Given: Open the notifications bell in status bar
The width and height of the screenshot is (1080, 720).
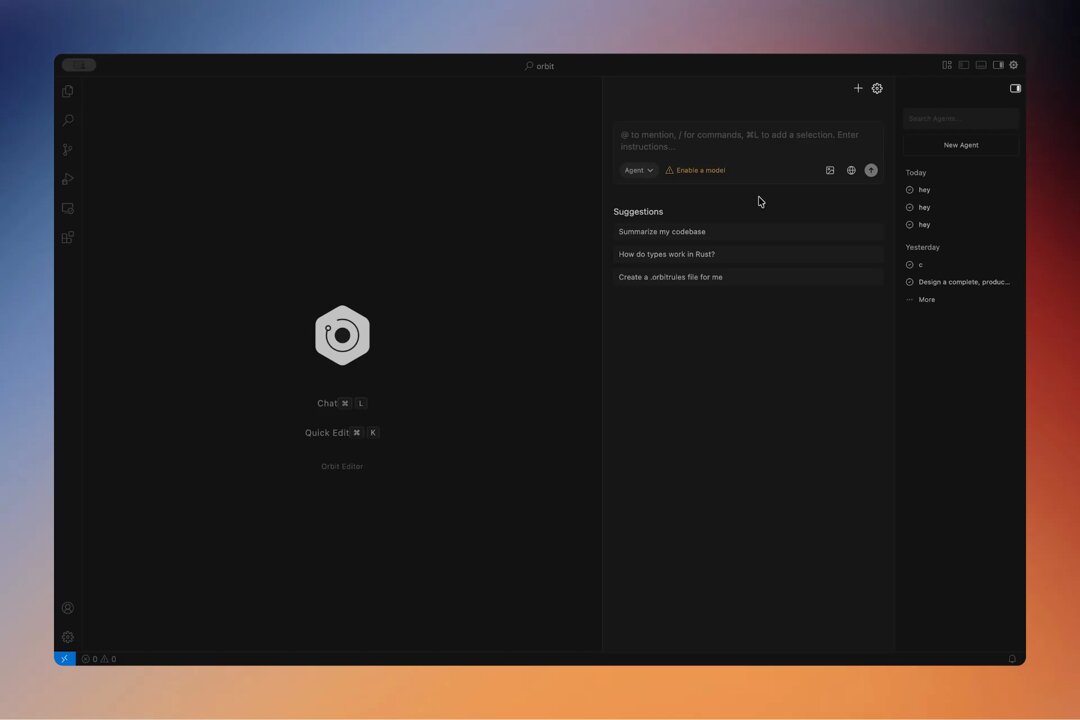Looking at the screenshot, I should 1012,659.
